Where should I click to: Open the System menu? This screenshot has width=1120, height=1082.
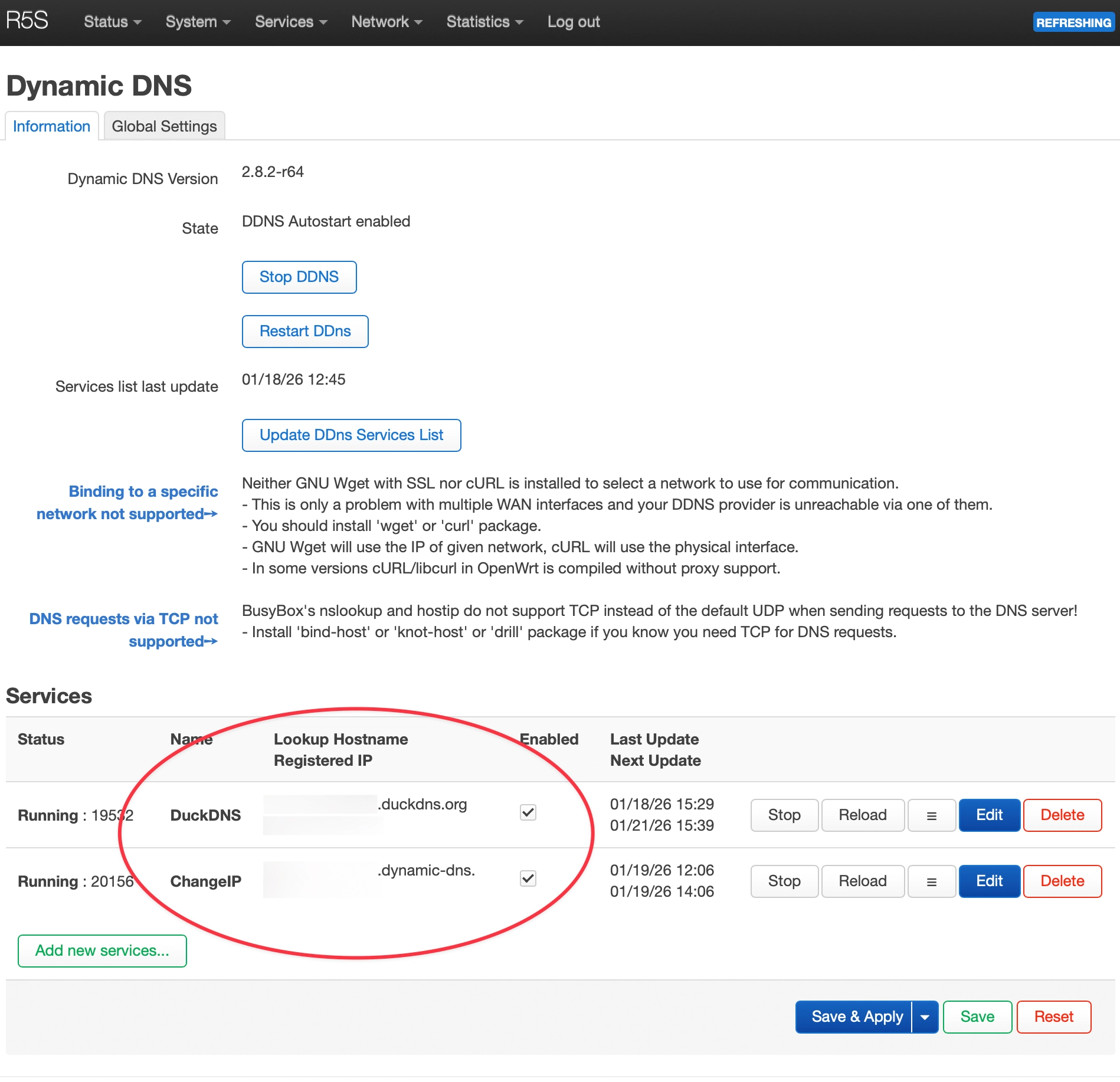[x=198, y=22]
